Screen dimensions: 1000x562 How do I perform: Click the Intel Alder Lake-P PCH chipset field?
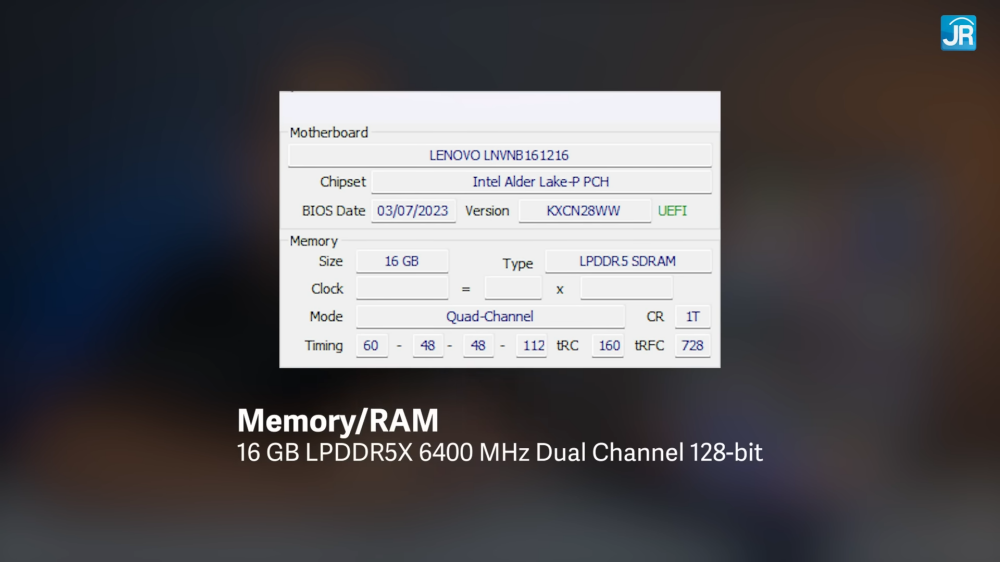(x=541, y=182)
